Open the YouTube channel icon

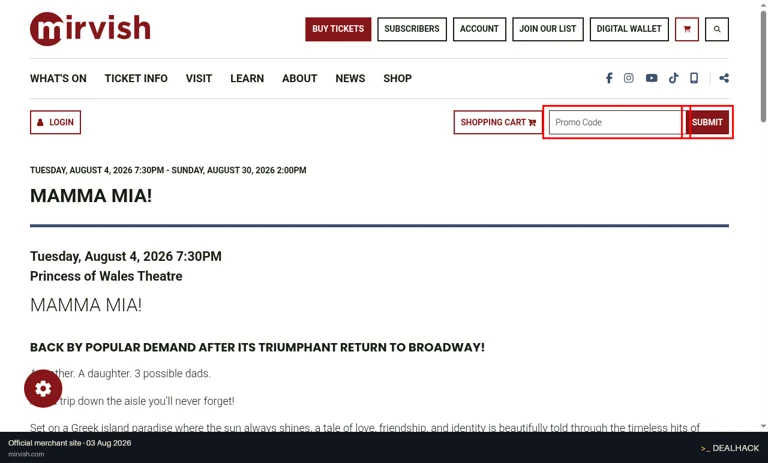coord(651,78)
